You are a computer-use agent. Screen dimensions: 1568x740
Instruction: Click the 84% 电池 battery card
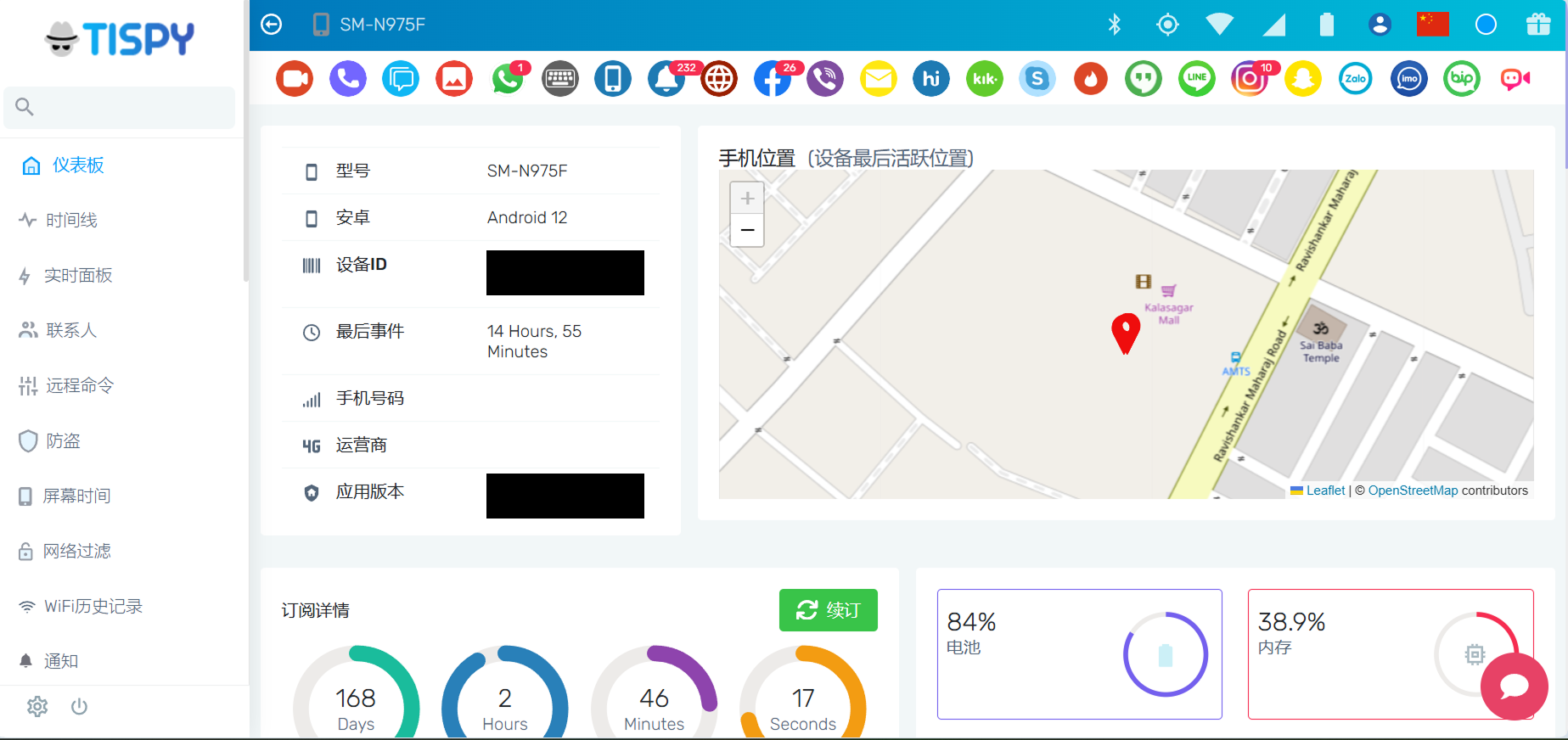tap(1080, 654)
